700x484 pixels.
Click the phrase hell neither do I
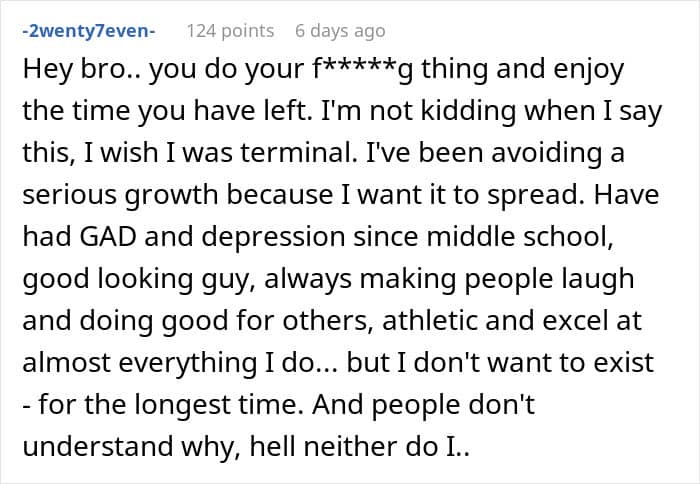[x=359, y=446]
